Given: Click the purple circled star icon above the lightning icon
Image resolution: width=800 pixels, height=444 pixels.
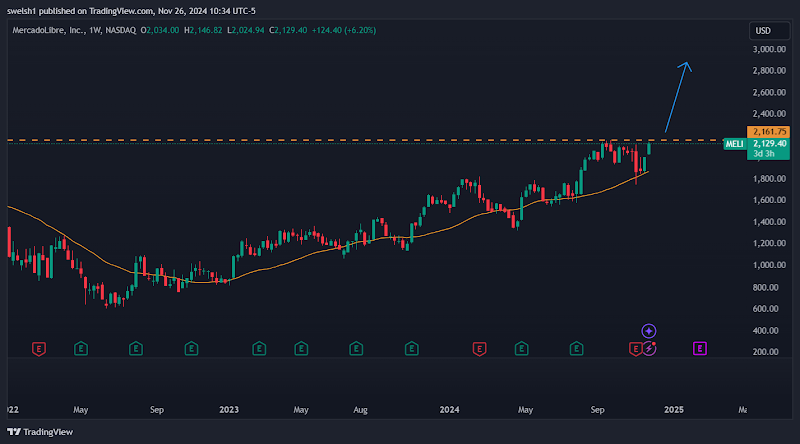Looking at the screenshot, I should click(x=648, y=331).
